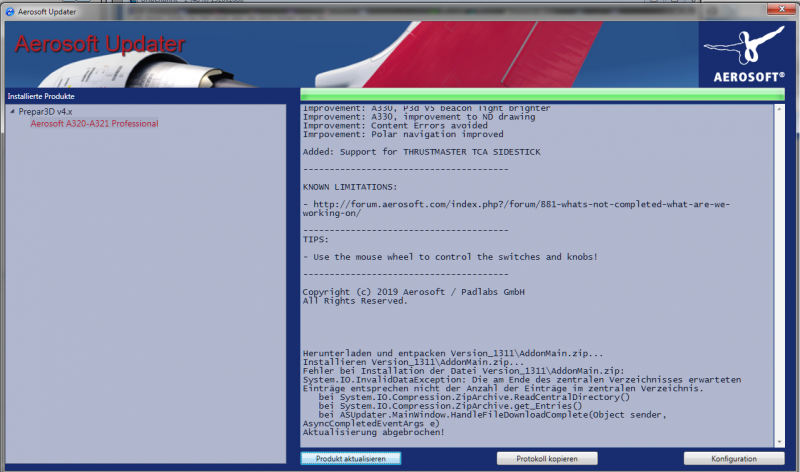
Task: Click the Aerosoft logo in banner
Action: tap(746, 54)
